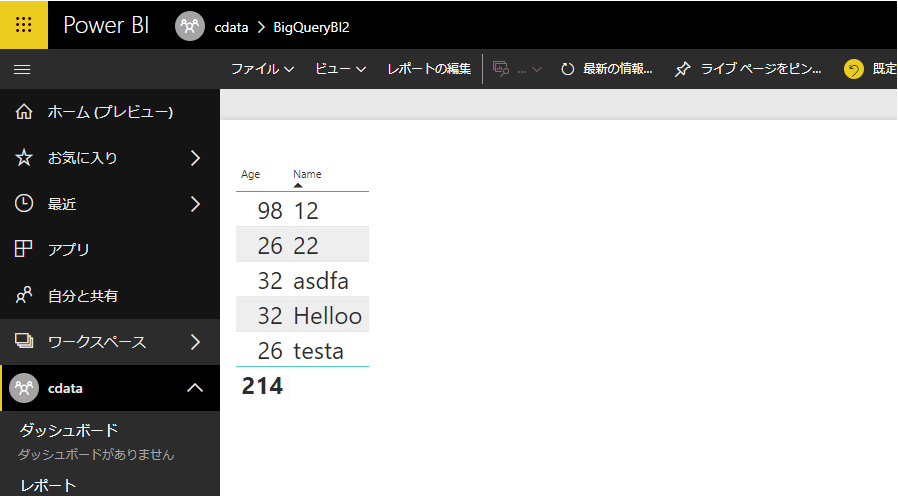Collapse navigation pane with hamburger icon
This screenshot has width=898, height=496.
click(22, 69)
